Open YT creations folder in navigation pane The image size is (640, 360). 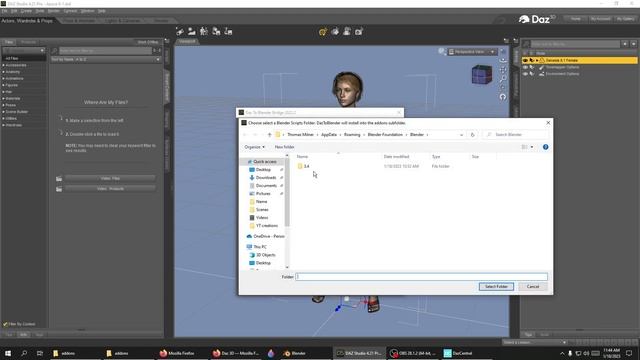pyautogui.click(x=267, y=226)
